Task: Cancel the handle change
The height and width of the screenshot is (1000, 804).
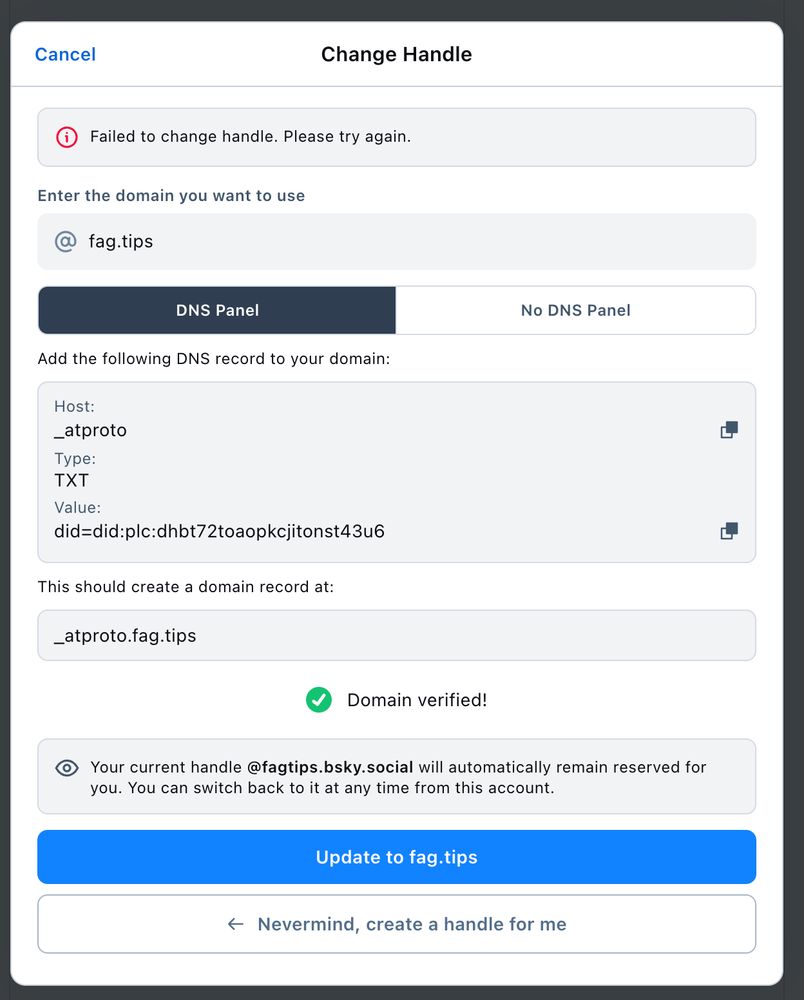Action: 65,54
